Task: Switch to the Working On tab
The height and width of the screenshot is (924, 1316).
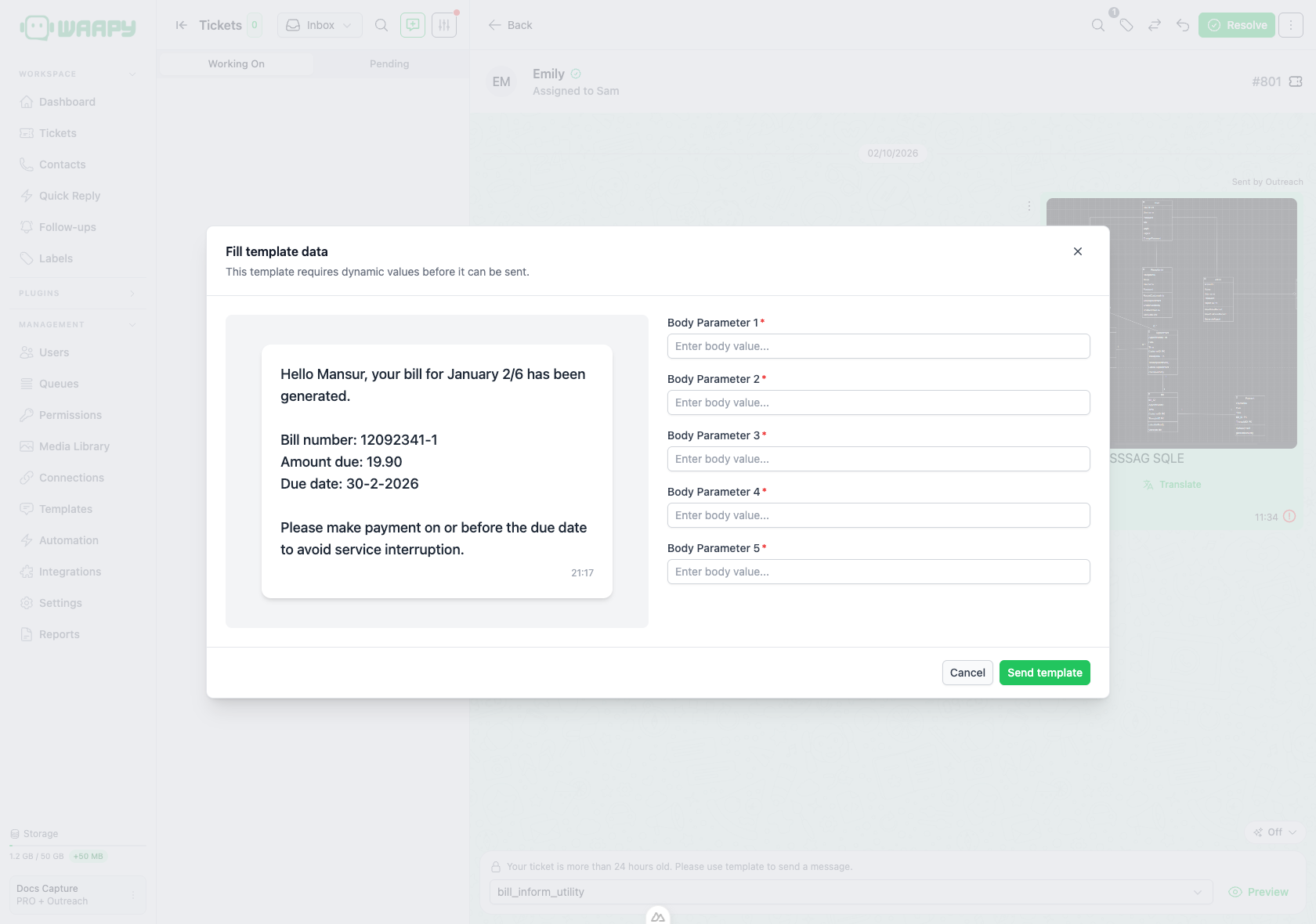Action: coord(237,64)
